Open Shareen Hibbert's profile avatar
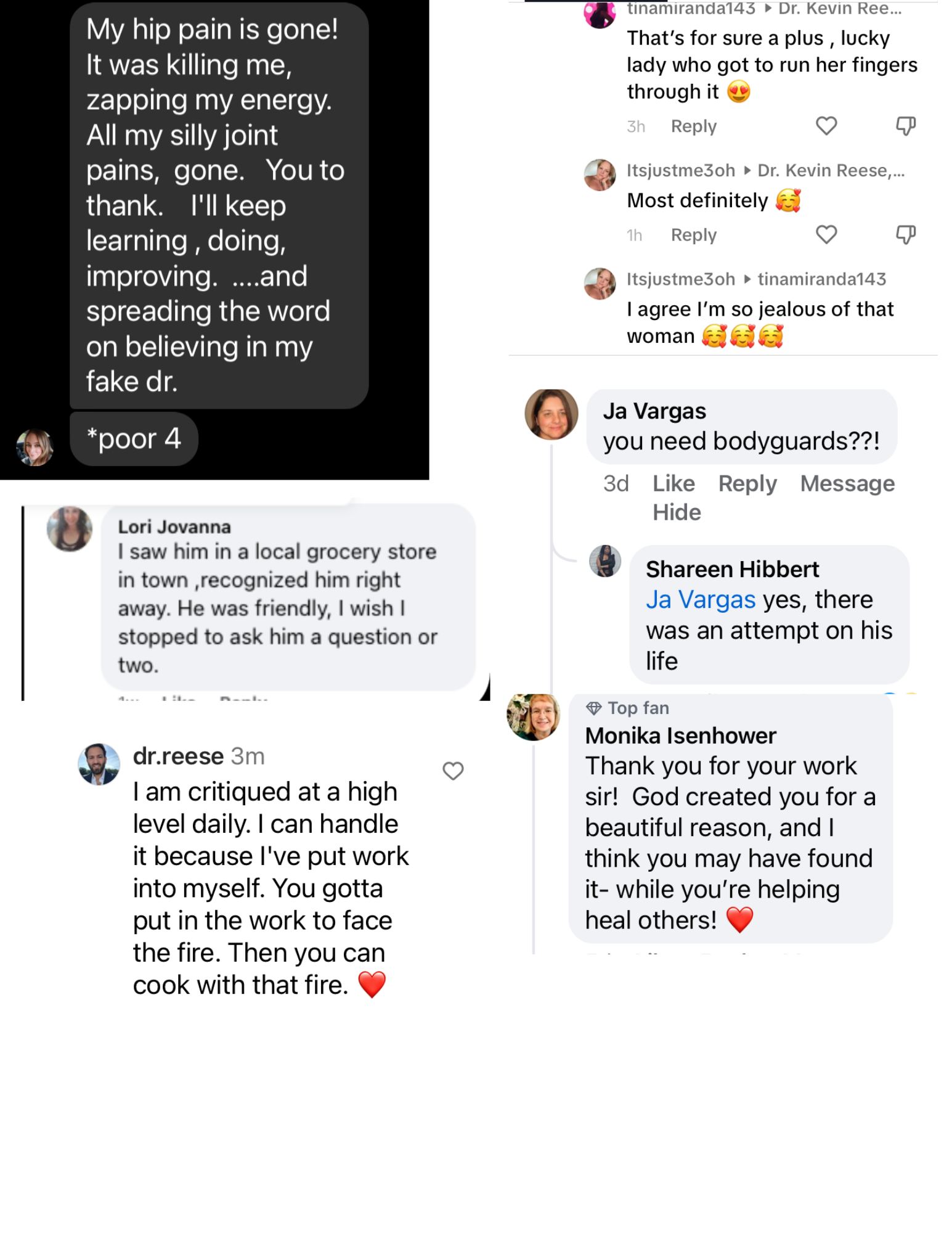The width and height of the screenshot is (952, 1233). click(605, 561)
